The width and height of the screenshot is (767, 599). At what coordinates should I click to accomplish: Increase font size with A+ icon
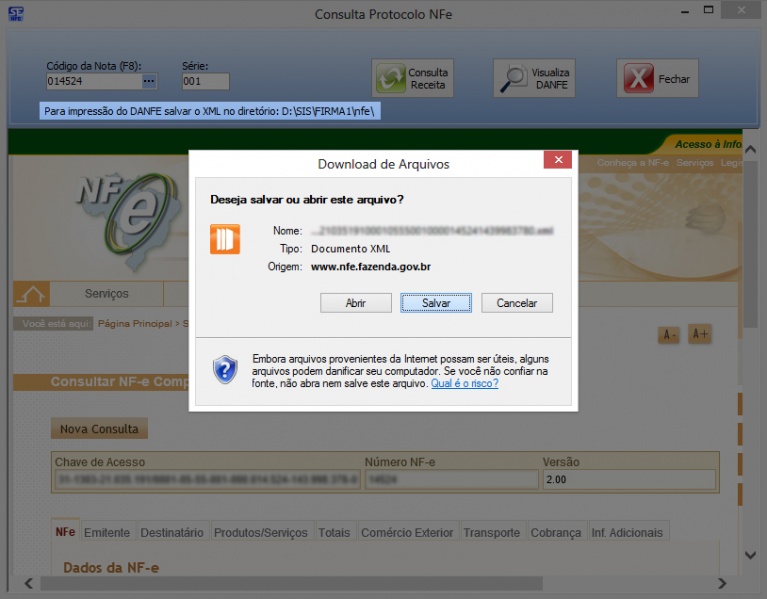[x=701, y=335]
